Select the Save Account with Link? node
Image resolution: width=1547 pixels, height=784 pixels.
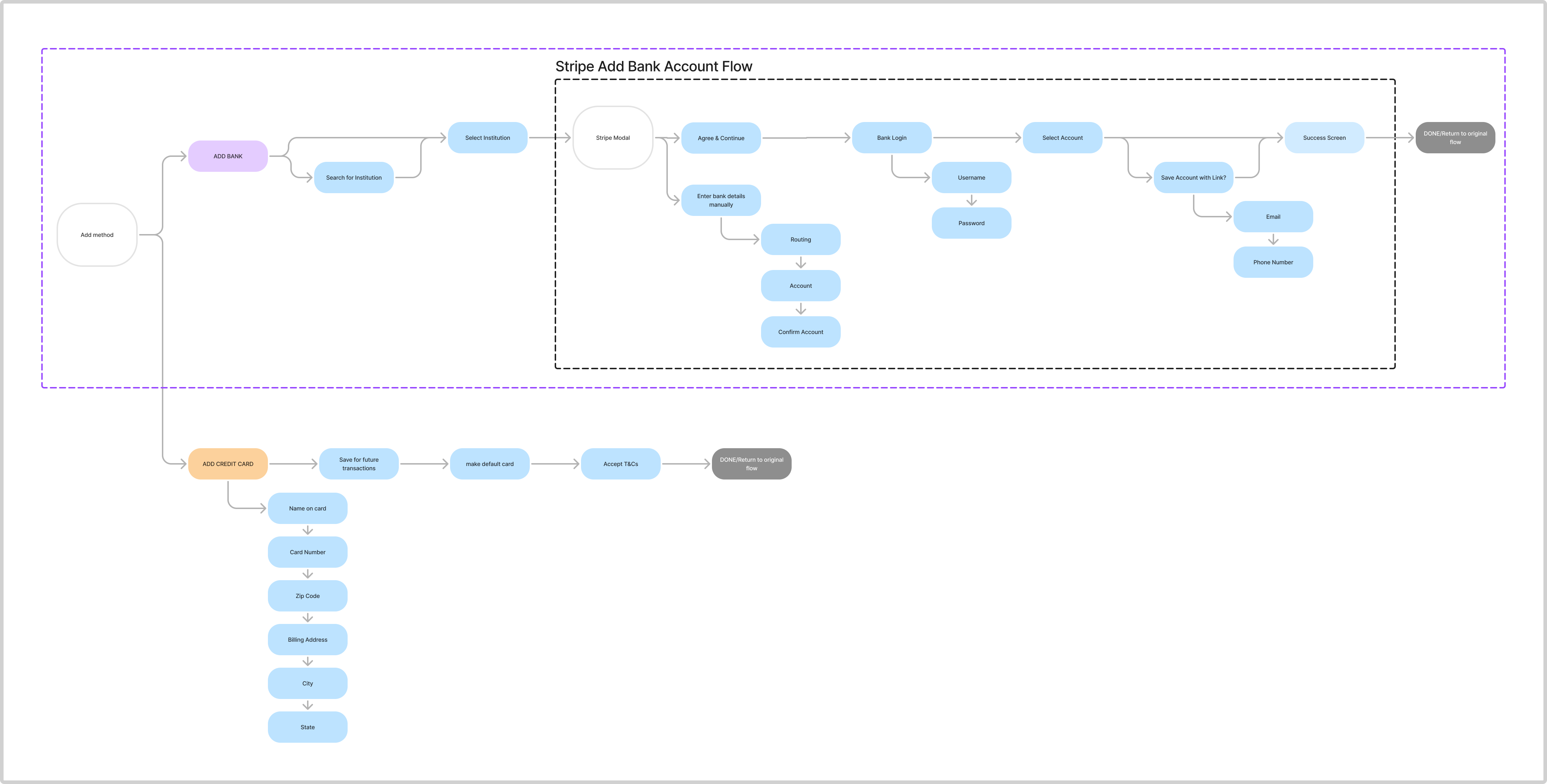tap(1193, 178)
